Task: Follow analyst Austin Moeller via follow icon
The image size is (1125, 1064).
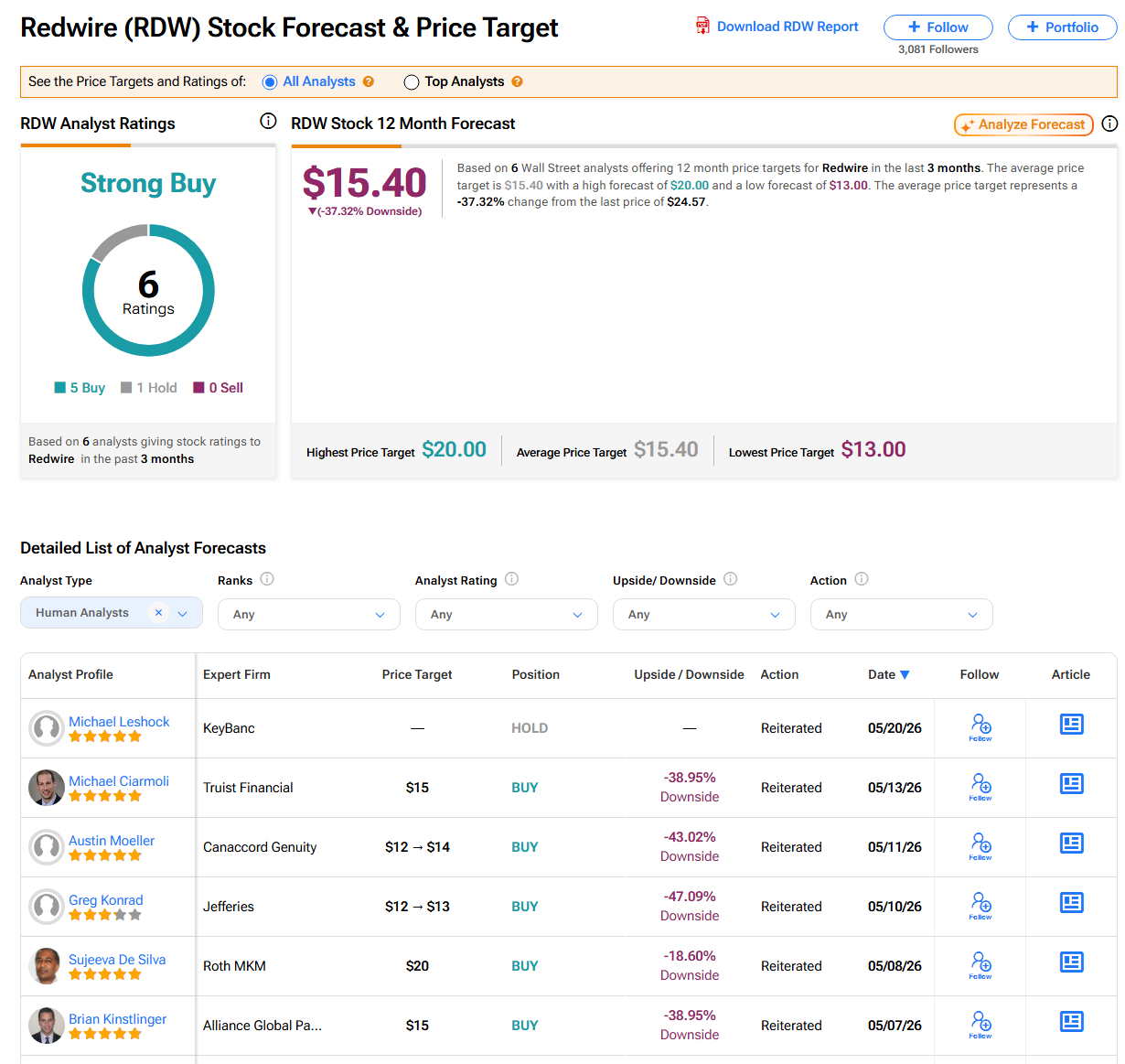Action: tap(980, 846)
